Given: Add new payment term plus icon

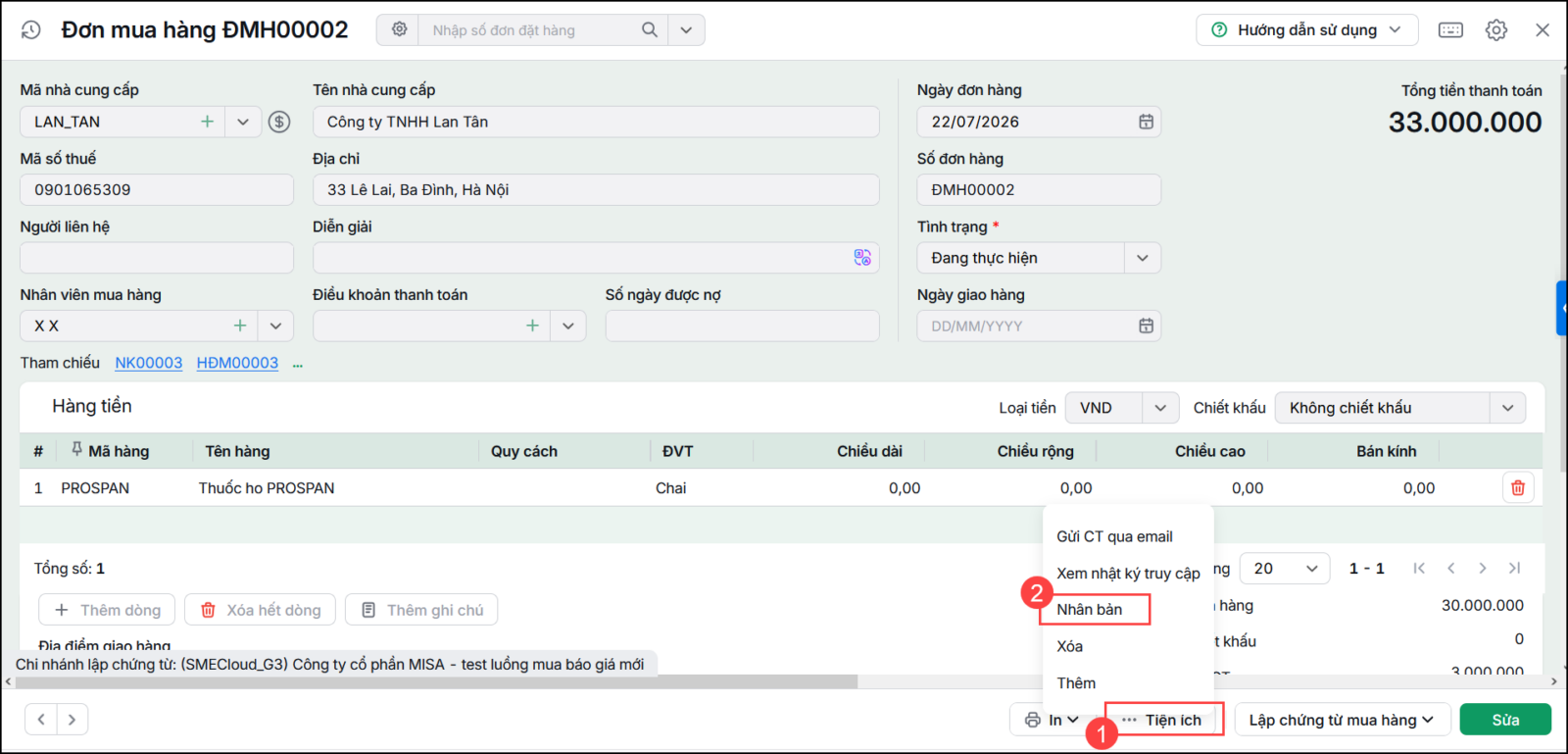Looking at the screenshot, I should point(532,326).
